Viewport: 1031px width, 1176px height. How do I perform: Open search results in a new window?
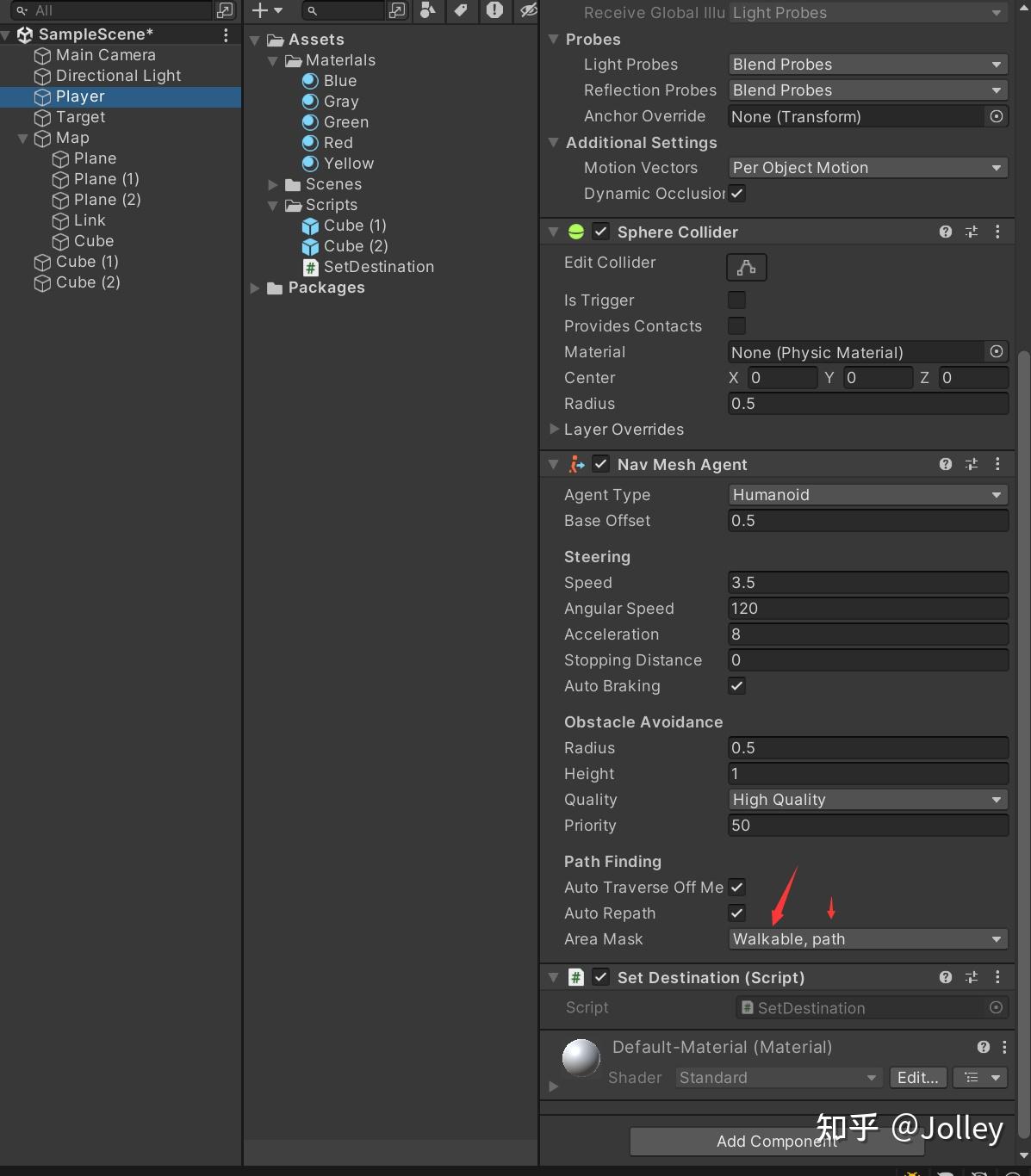coord(397,11)
